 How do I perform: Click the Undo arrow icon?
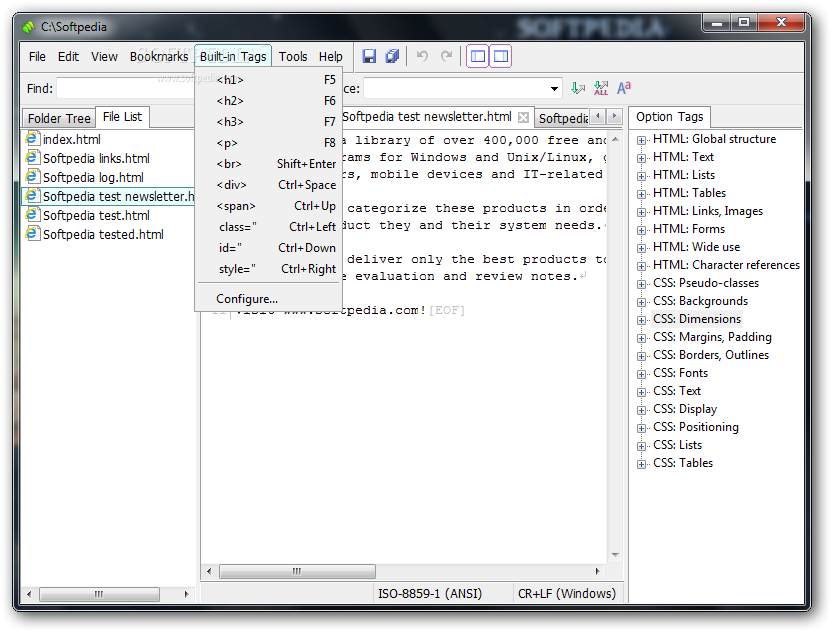click(x=422, y=56)
